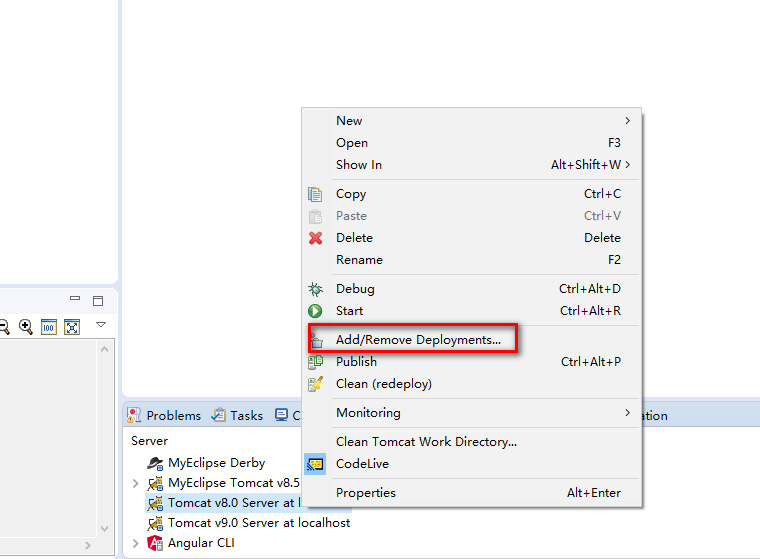The image size is (760, 559).
Task: Click the green Start play icon
Action: click(x=315, y=311)
